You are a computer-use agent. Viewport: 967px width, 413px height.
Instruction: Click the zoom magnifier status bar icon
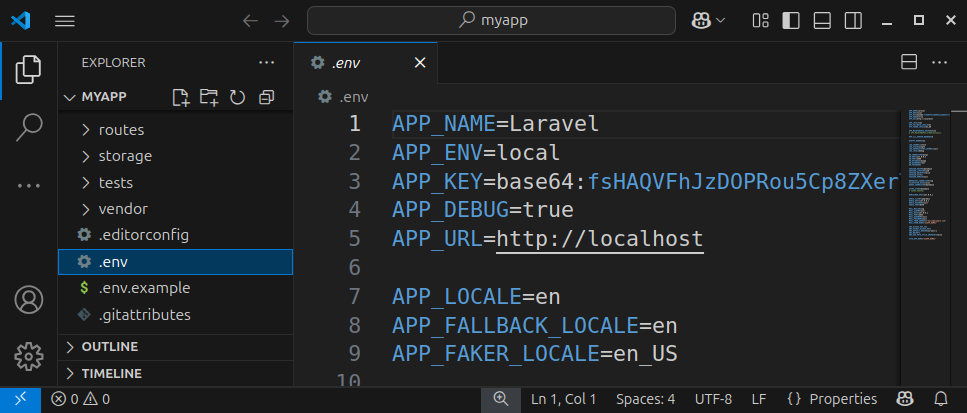point(501,399)
